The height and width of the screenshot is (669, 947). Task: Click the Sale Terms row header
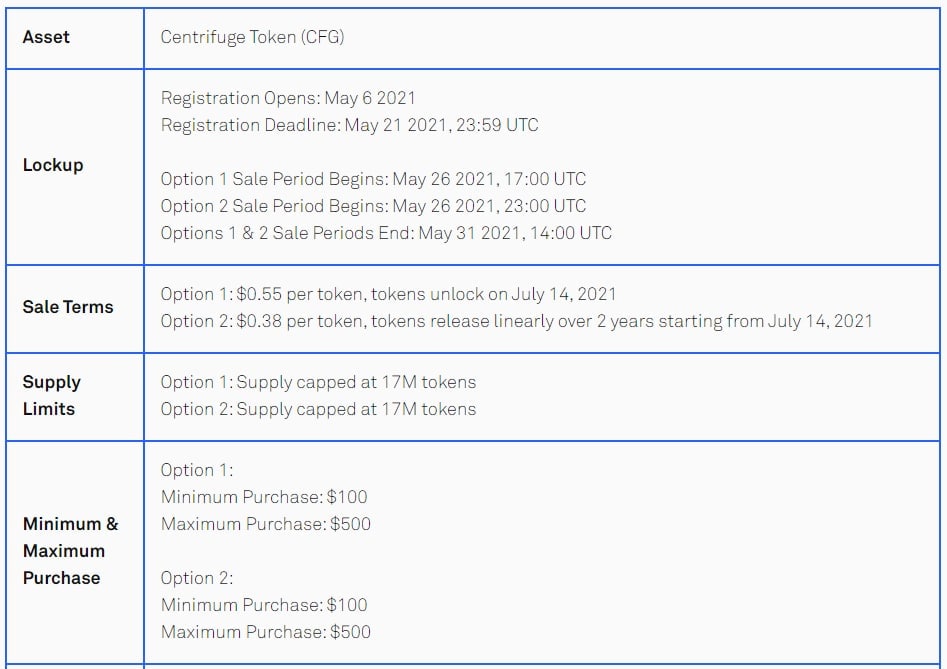[x=68, y=307]
